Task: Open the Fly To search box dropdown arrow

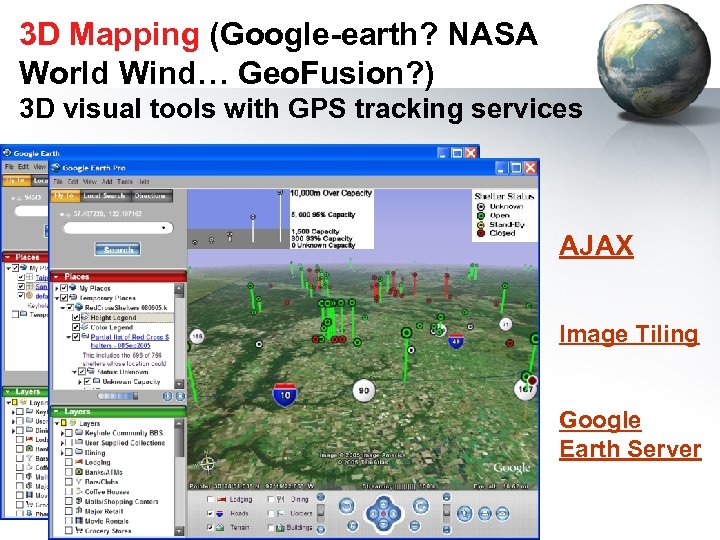Action: coord(164,228)
